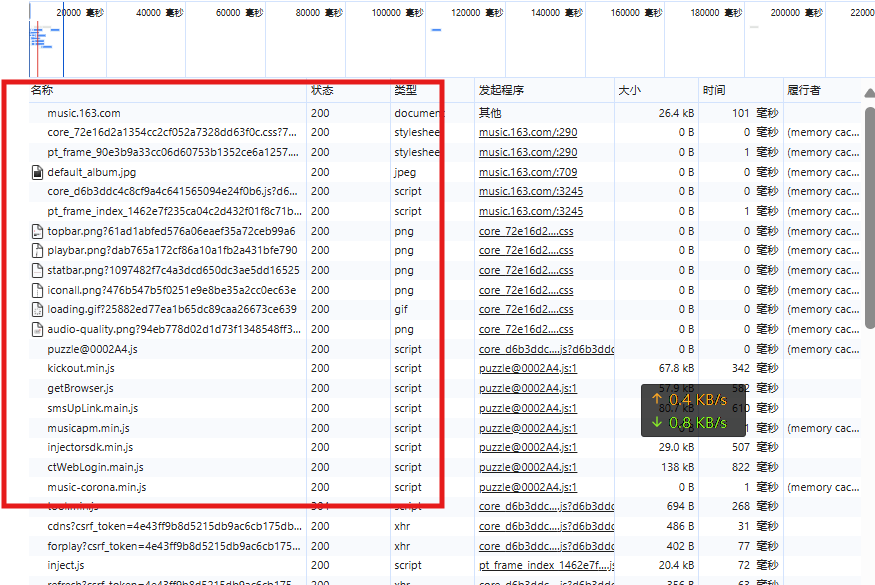Sort requests by the 名称 column header
This screenshot has height=585, width=875.
pos(42,90)
